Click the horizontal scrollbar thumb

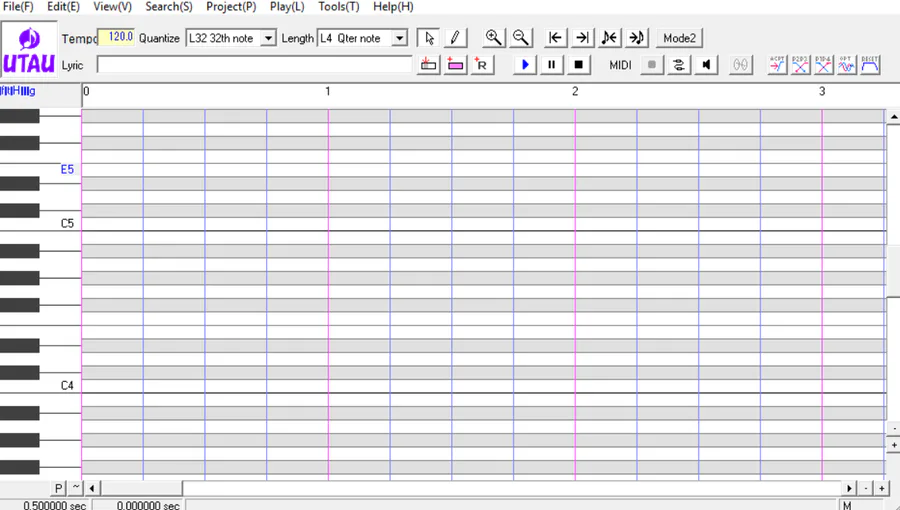[141, 488]
